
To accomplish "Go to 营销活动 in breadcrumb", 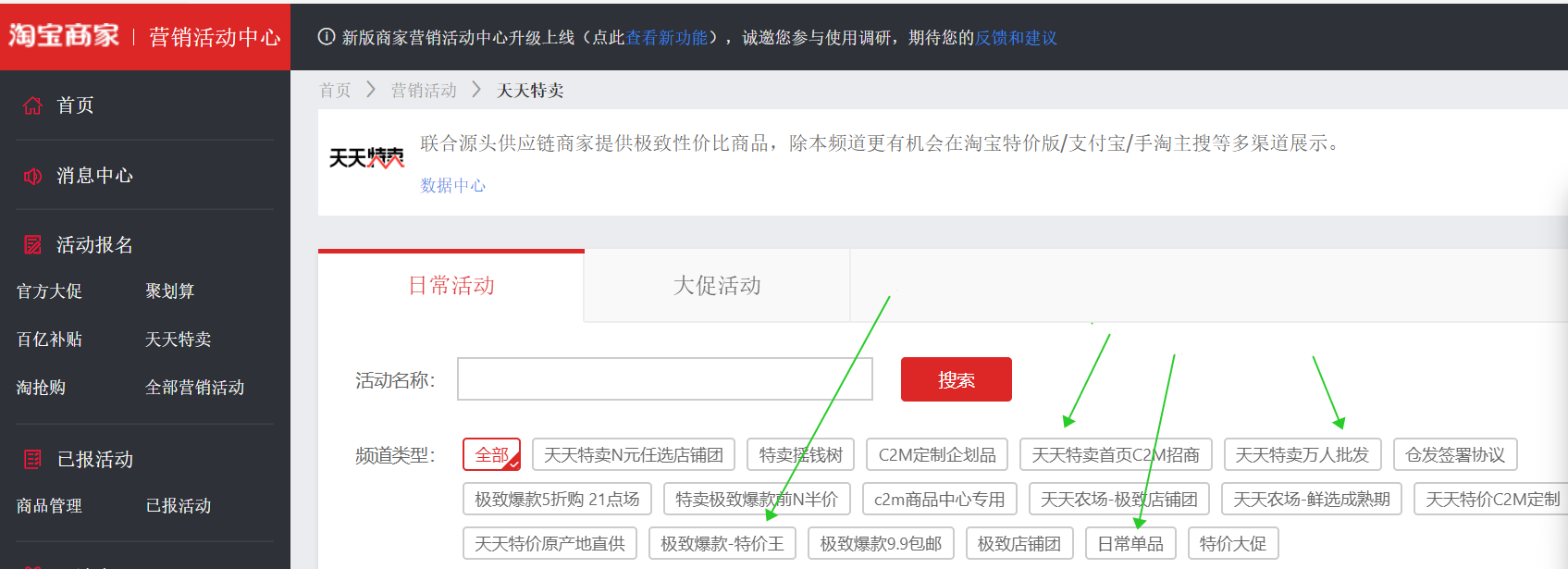I will (424, 91).
